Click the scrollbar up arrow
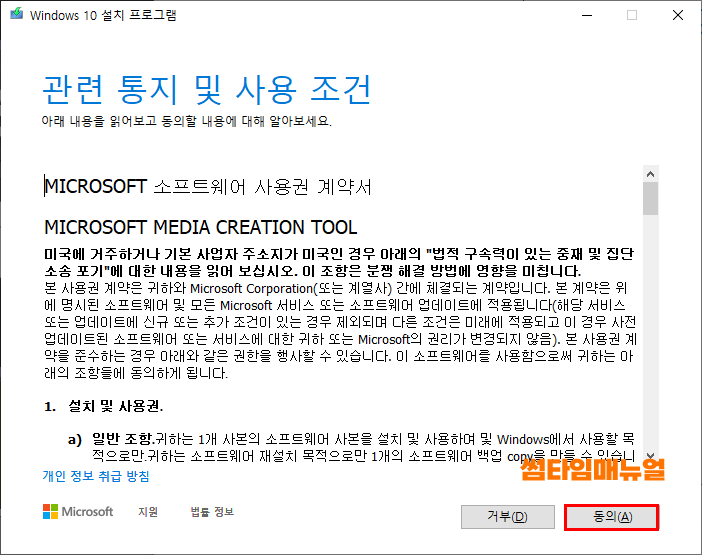The height and width of the screenshot is (555, 702). [651, 174]
